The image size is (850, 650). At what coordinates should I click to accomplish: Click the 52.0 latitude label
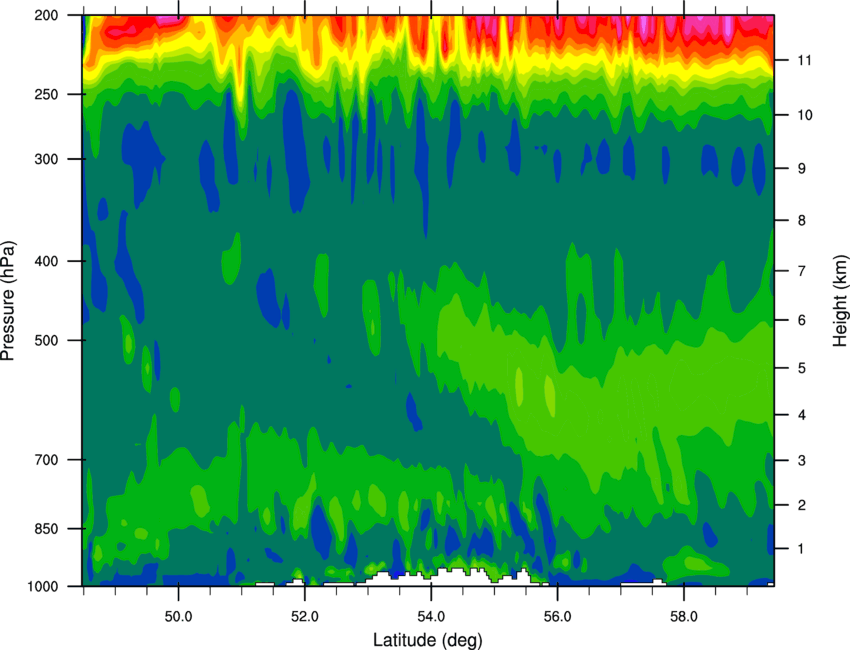point(305,617)
